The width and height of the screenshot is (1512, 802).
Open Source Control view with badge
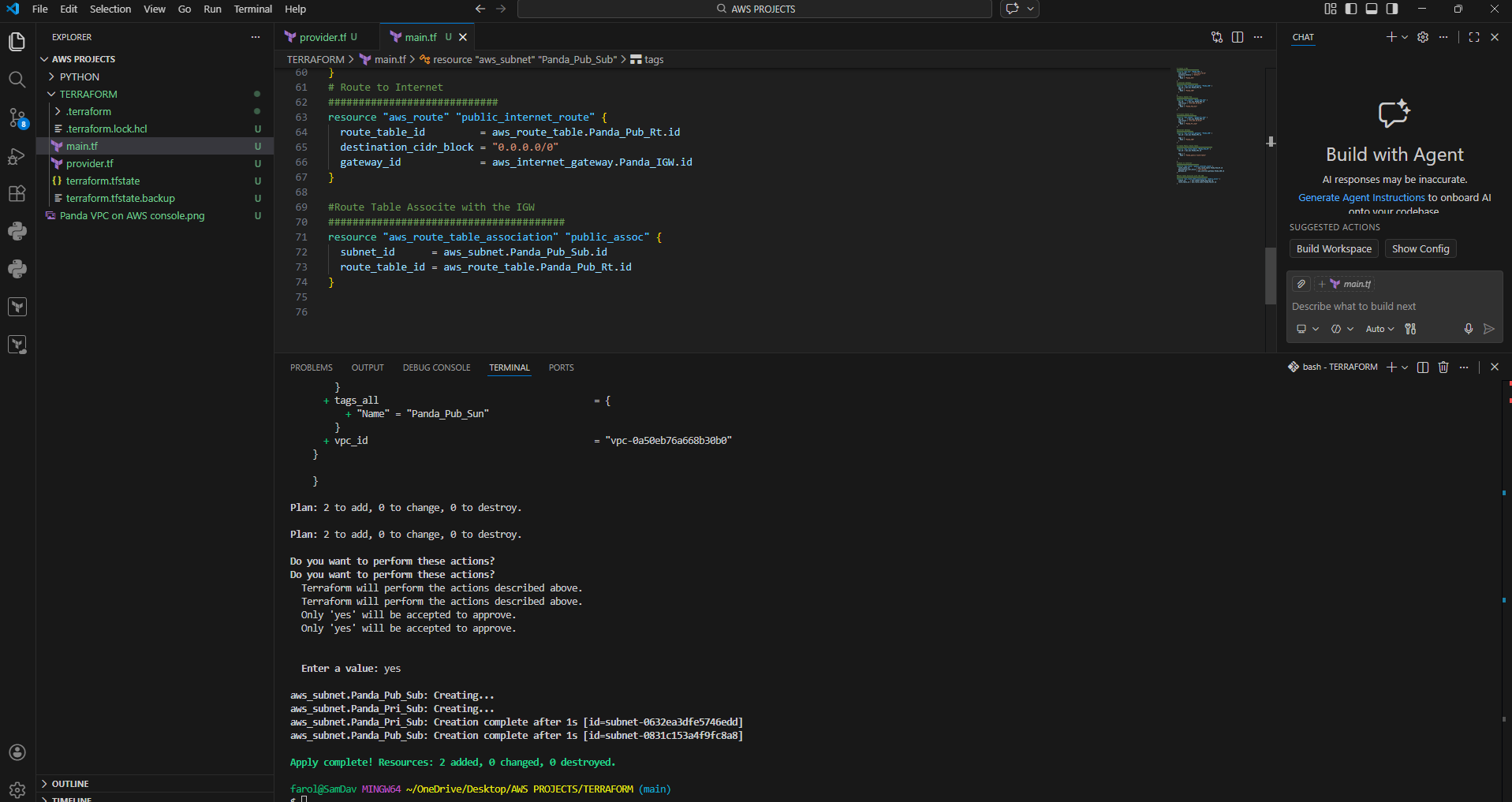[x=17, y=118]
